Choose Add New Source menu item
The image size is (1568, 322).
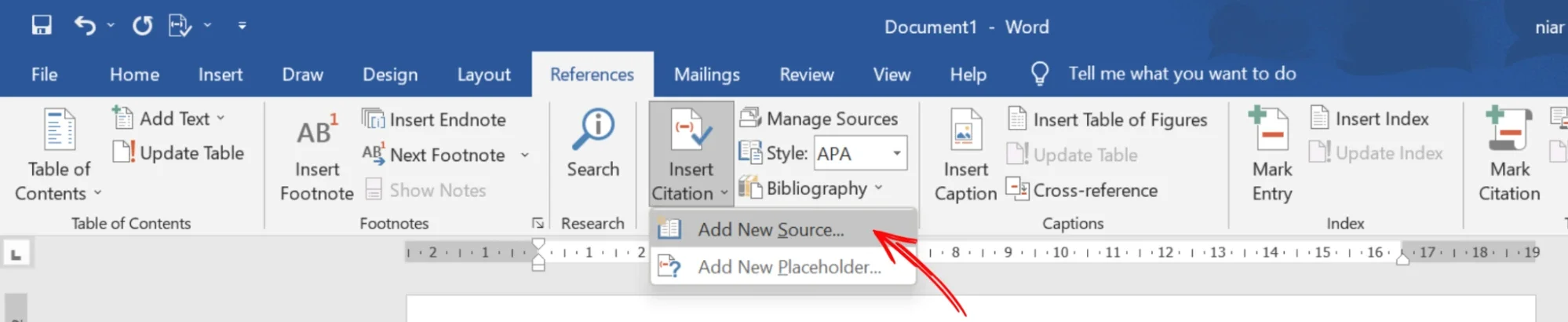pos(771,230)
